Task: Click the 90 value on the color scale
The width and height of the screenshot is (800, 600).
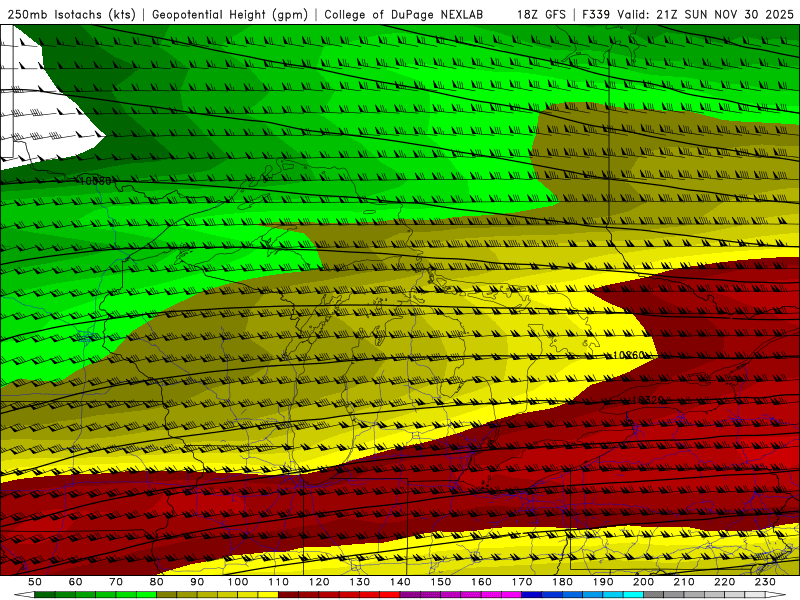Action: click(x=197, y=582)
